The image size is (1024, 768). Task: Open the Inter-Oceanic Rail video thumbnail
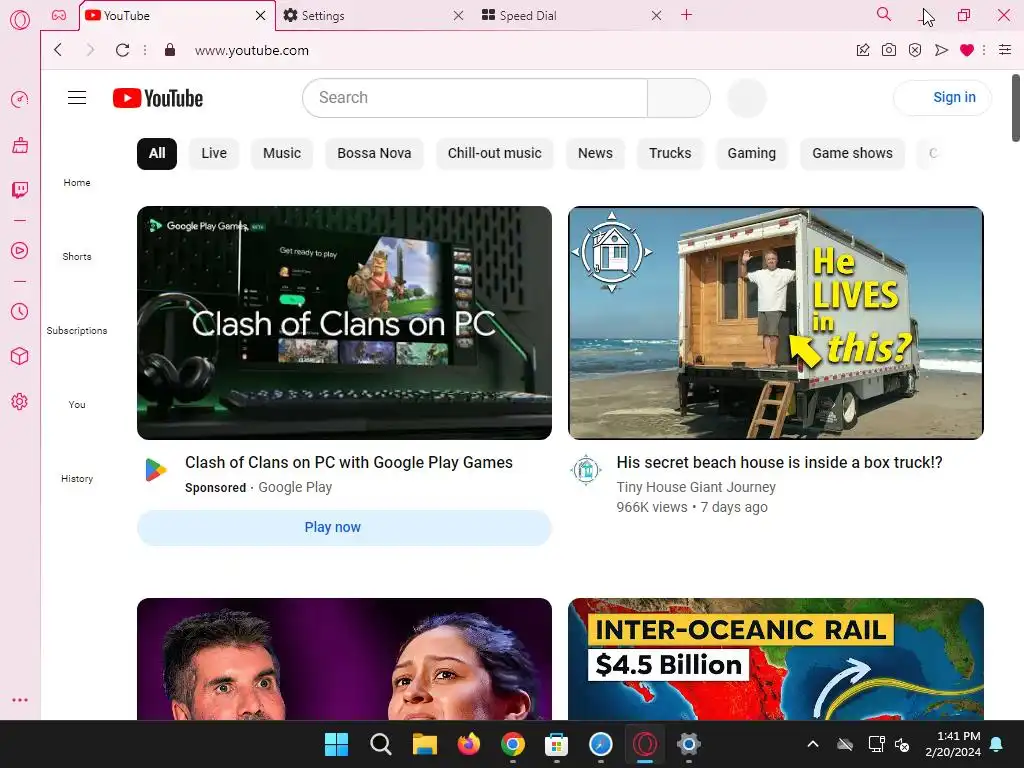[x=776, y=659]
